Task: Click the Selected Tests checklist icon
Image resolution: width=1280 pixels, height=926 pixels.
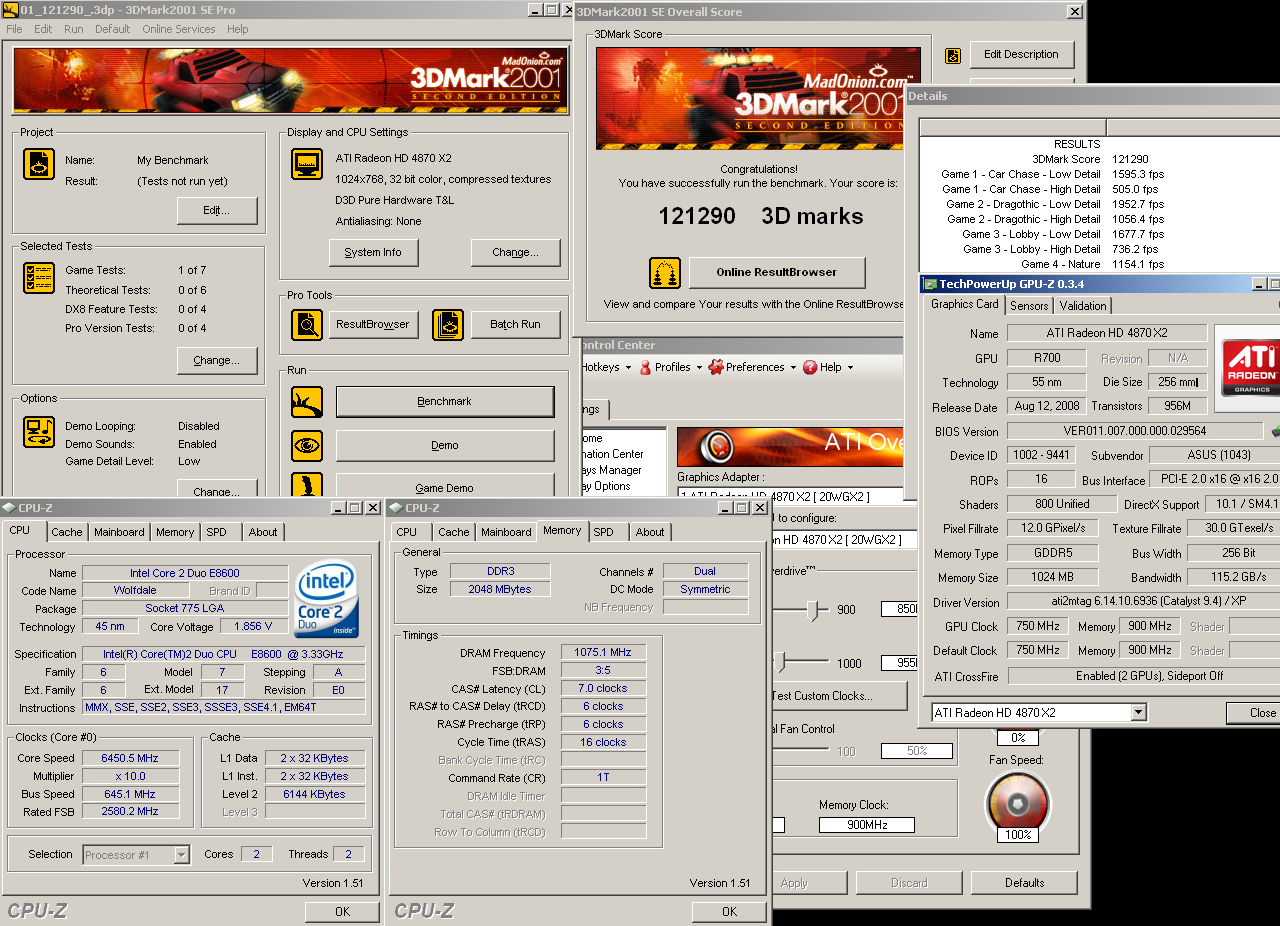Action: coord(39,278)
